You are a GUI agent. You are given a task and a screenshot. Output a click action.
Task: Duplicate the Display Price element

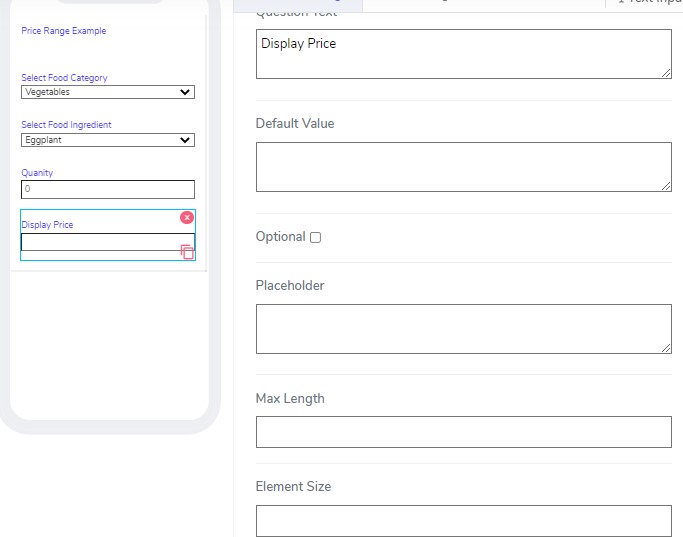point(187,252)
